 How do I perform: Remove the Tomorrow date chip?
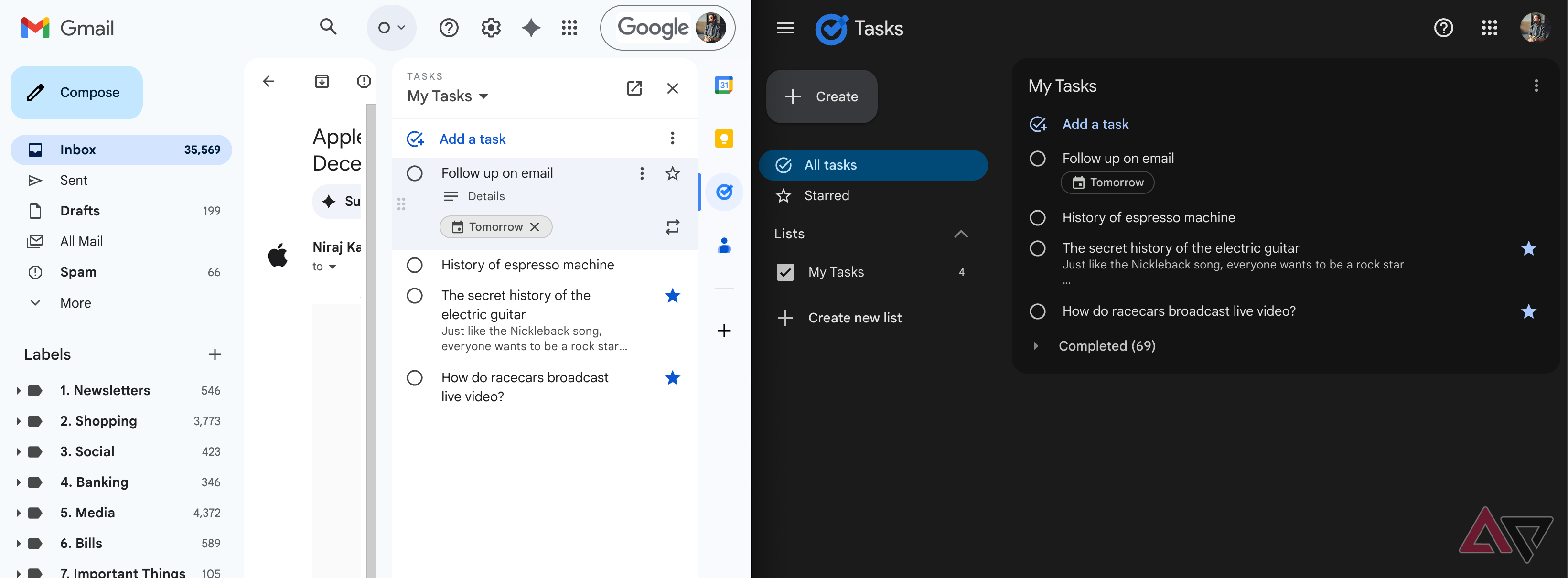click(535, 227)
